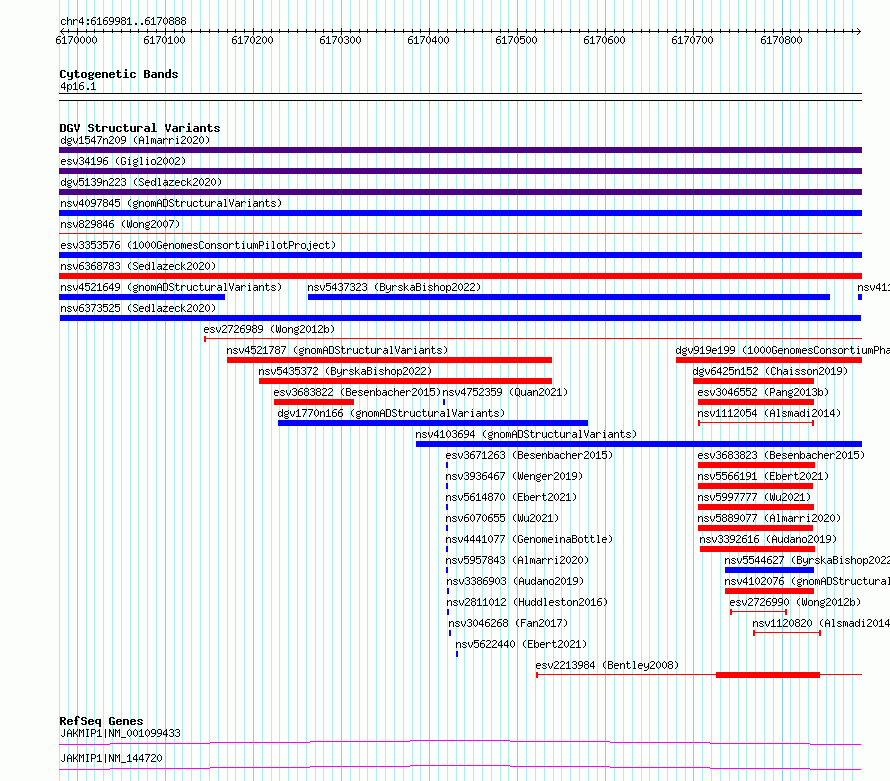This screenshot has width=890, height=781.
Task: Select esv3683822 (Besenbacher2015) label
Action: pos(357,392)
